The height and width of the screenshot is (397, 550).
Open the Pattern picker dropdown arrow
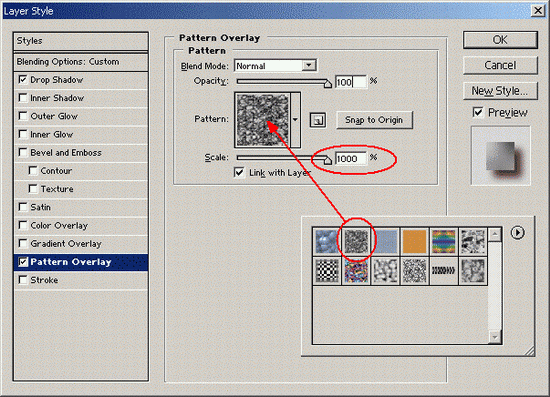tap(295, 120)
